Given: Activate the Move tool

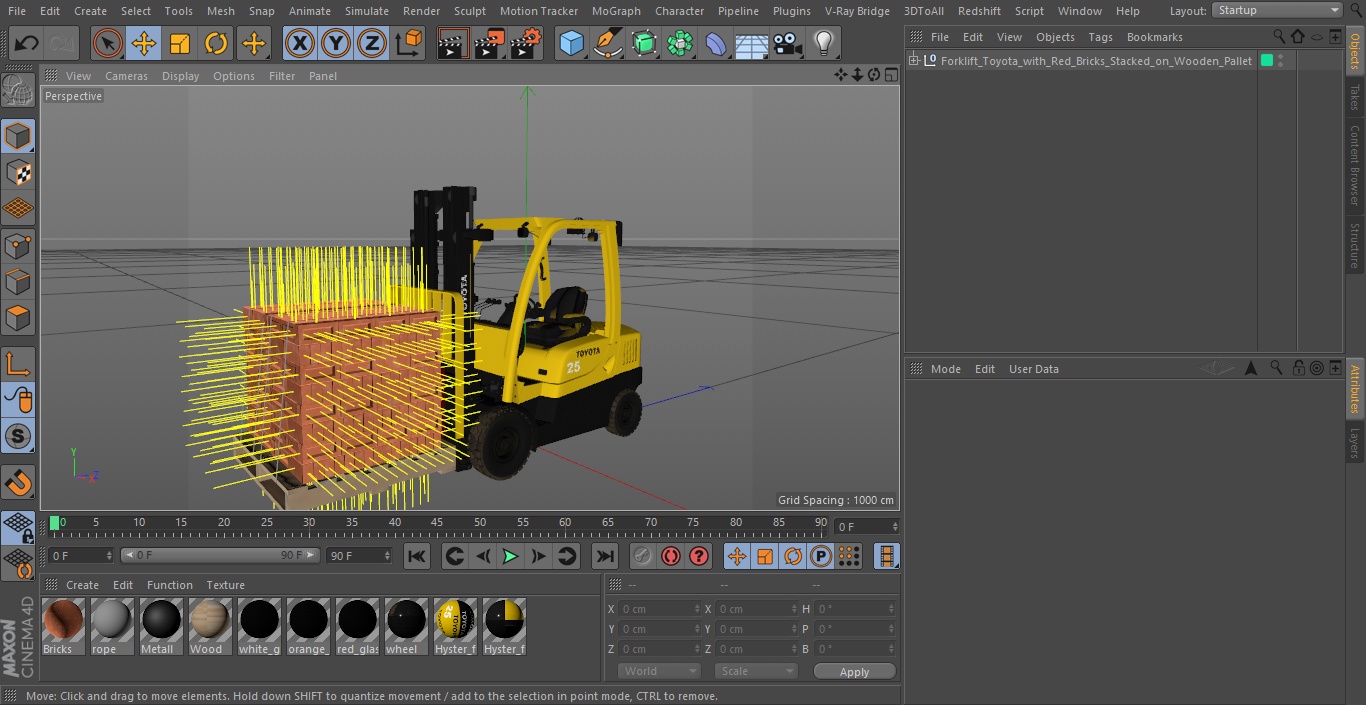Looking at the screenshot, I should point(144,44).
